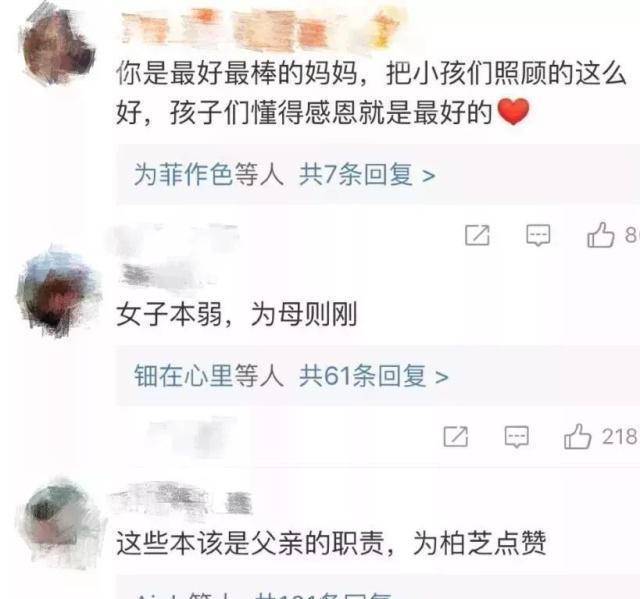Image resolution: width=640 pixels, height=599 pixels.
Task: Tap the red heart emoji in first comment
Action: coord(513,112)
